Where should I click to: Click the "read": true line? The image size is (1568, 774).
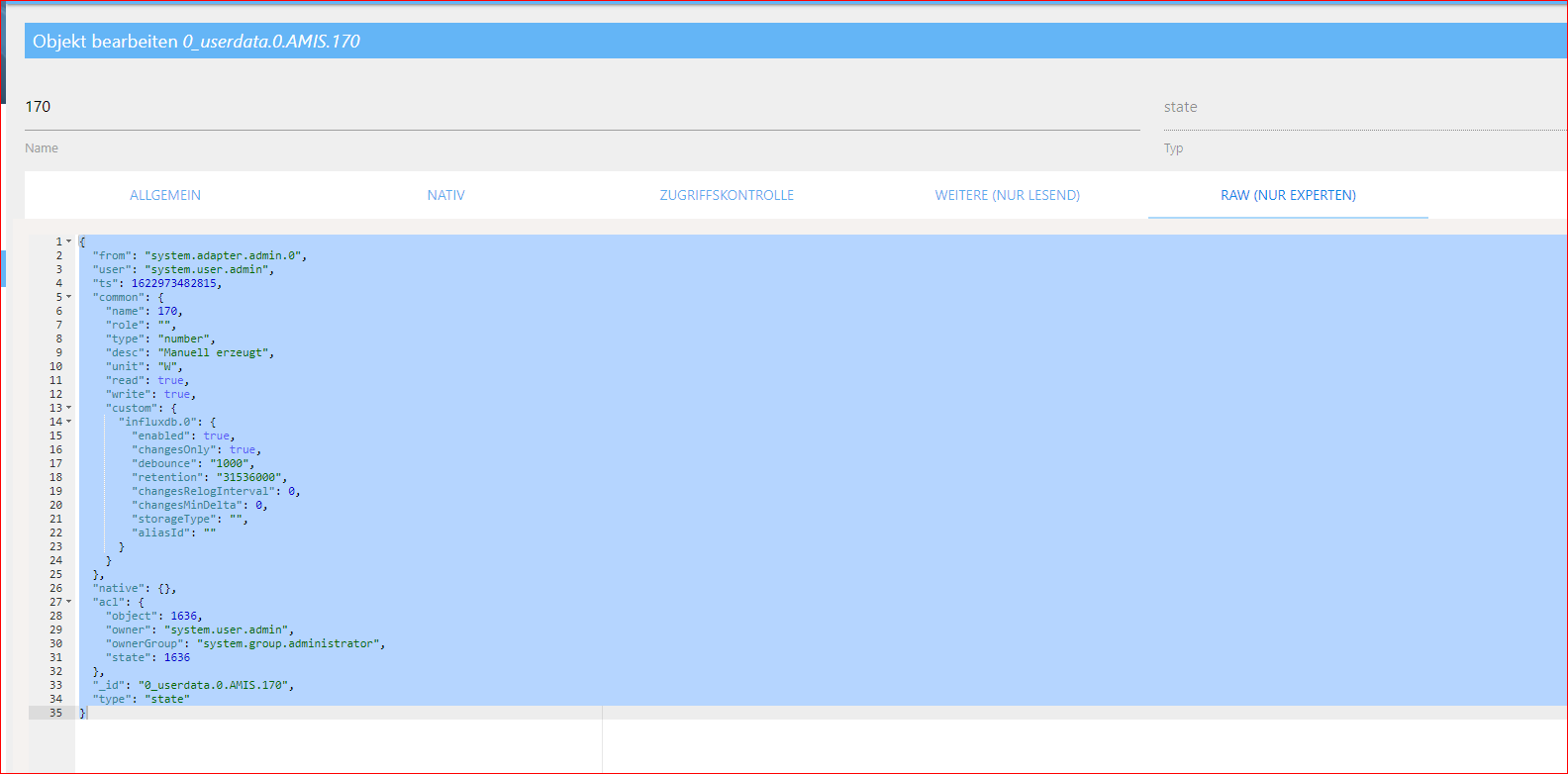pos(147,380)
